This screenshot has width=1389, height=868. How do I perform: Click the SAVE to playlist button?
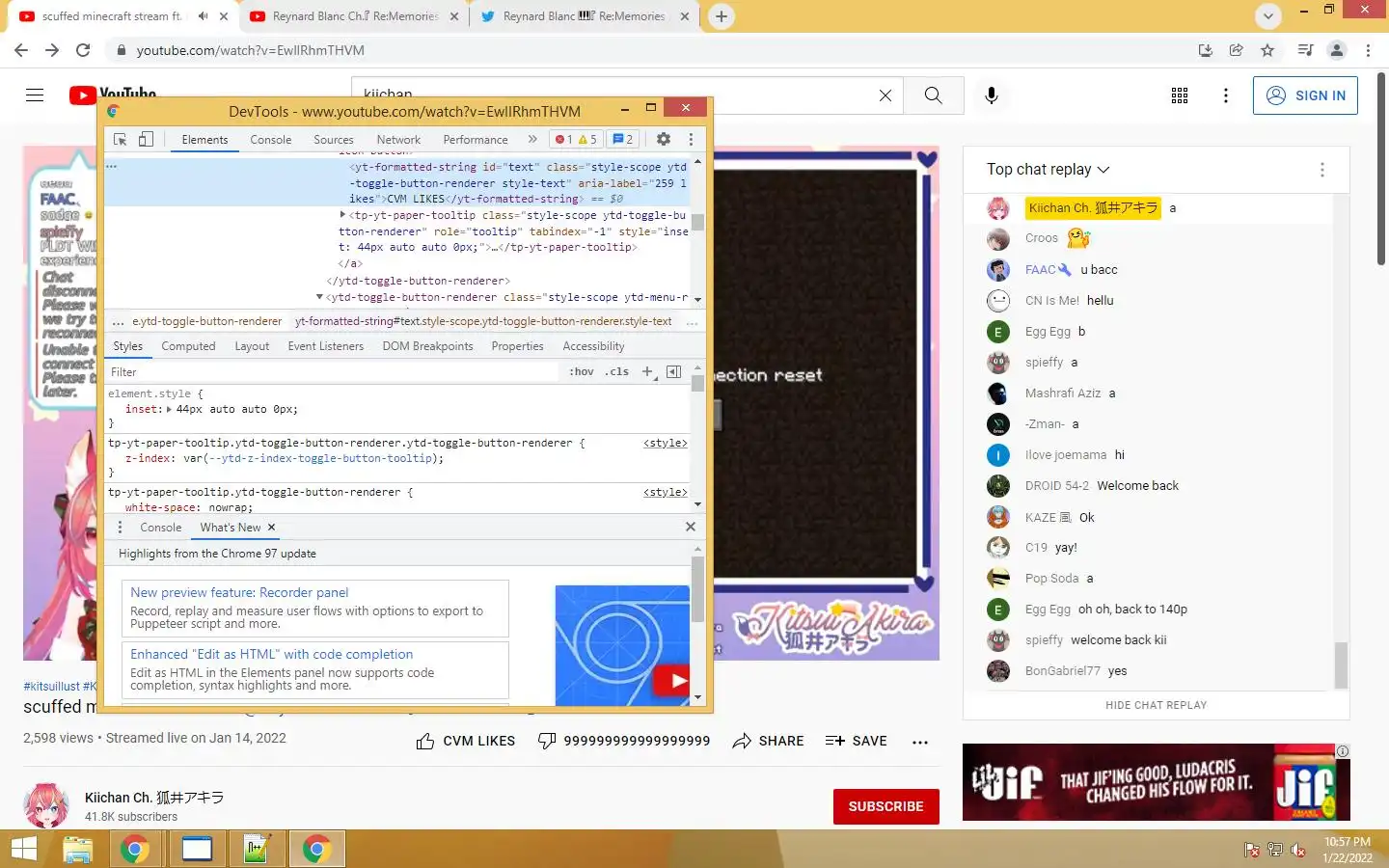click(857, 741)
